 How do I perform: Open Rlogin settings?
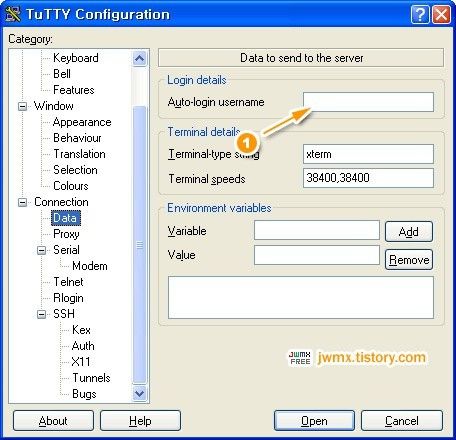pos(68,298)
